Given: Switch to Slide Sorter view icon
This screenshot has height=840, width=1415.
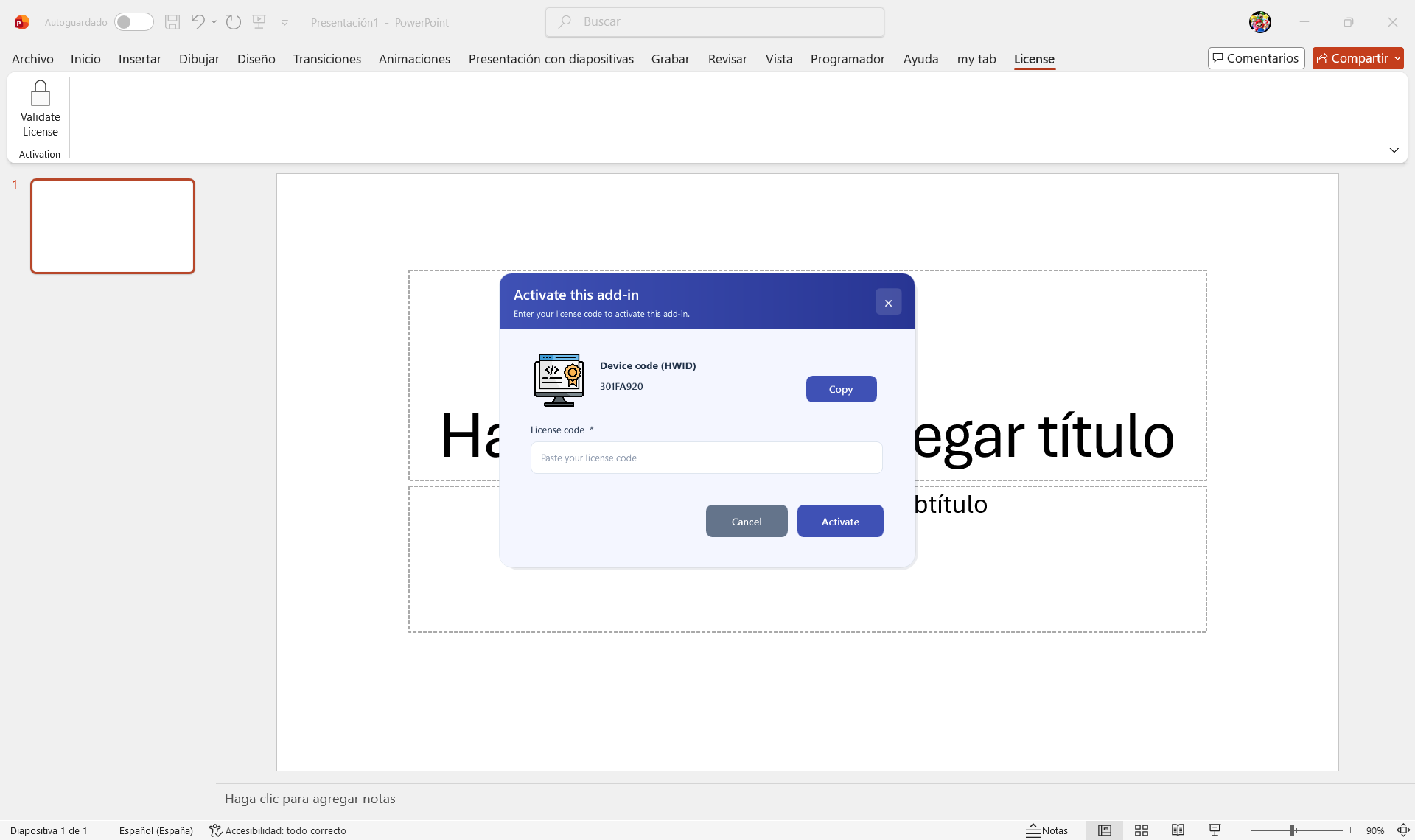Looking at the screenshot, I should (x=1142, y=830).
